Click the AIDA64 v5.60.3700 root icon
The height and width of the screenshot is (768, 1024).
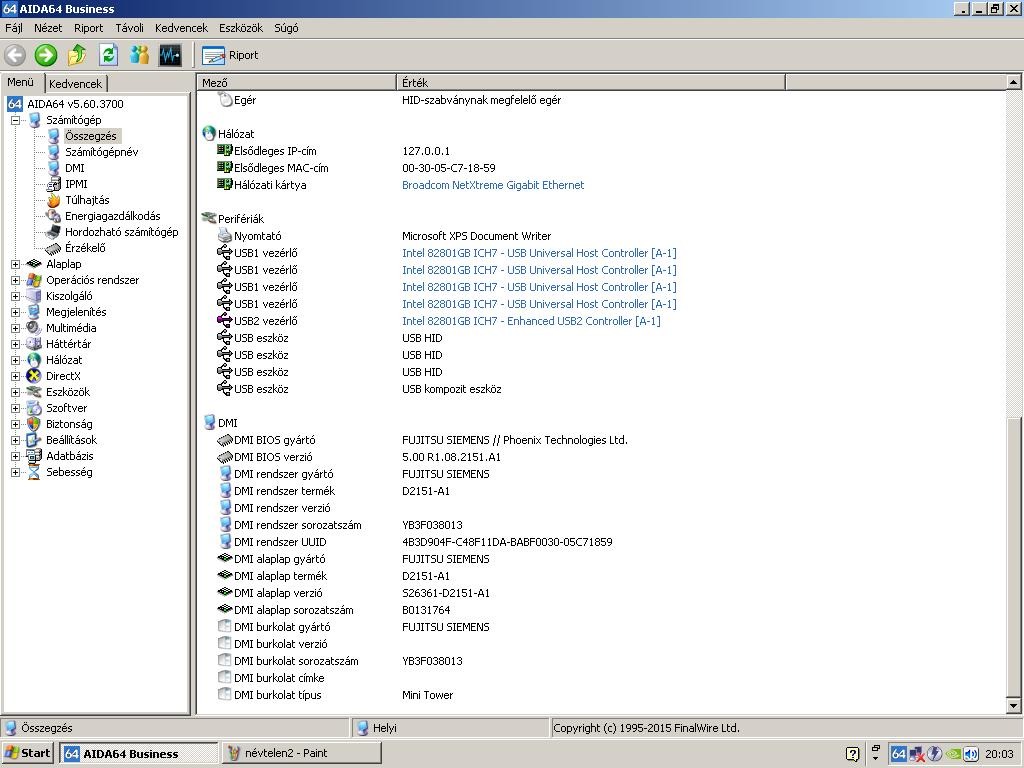click(x=15, y=104)
